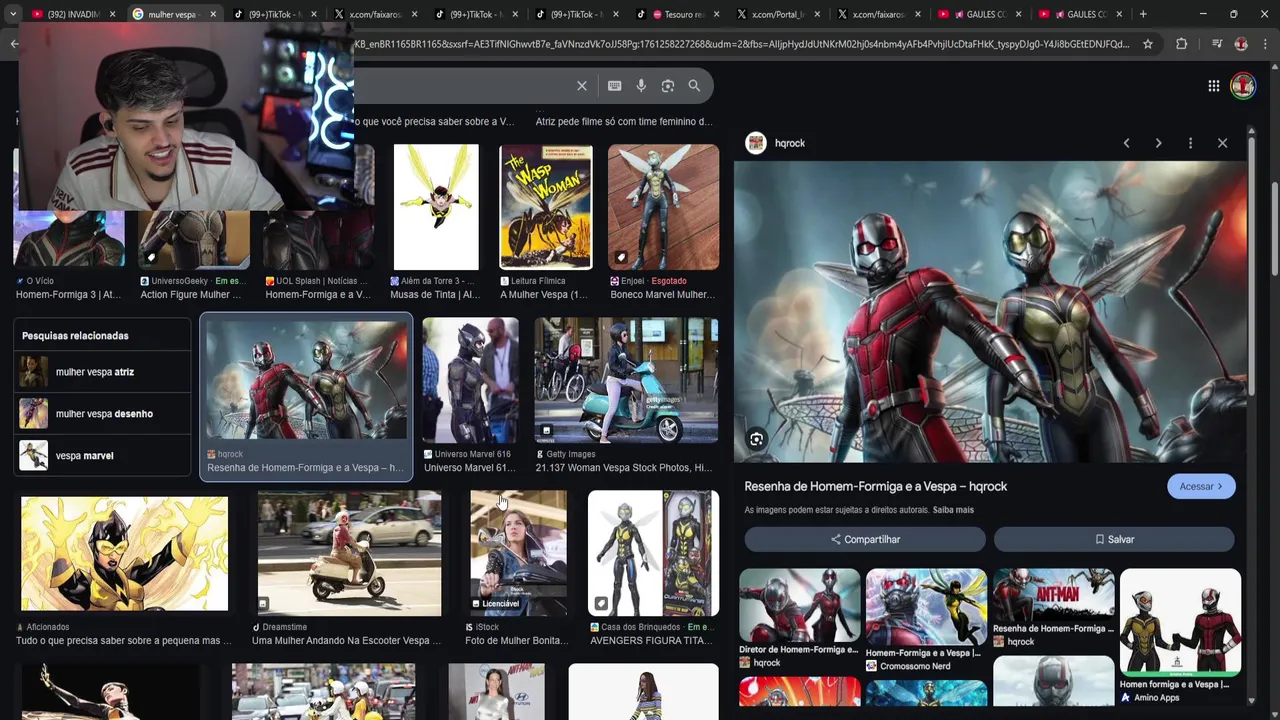Viewport: 1280px width, 720px height.
Task: Open the Google account avatar menu
Action: 1243,86
